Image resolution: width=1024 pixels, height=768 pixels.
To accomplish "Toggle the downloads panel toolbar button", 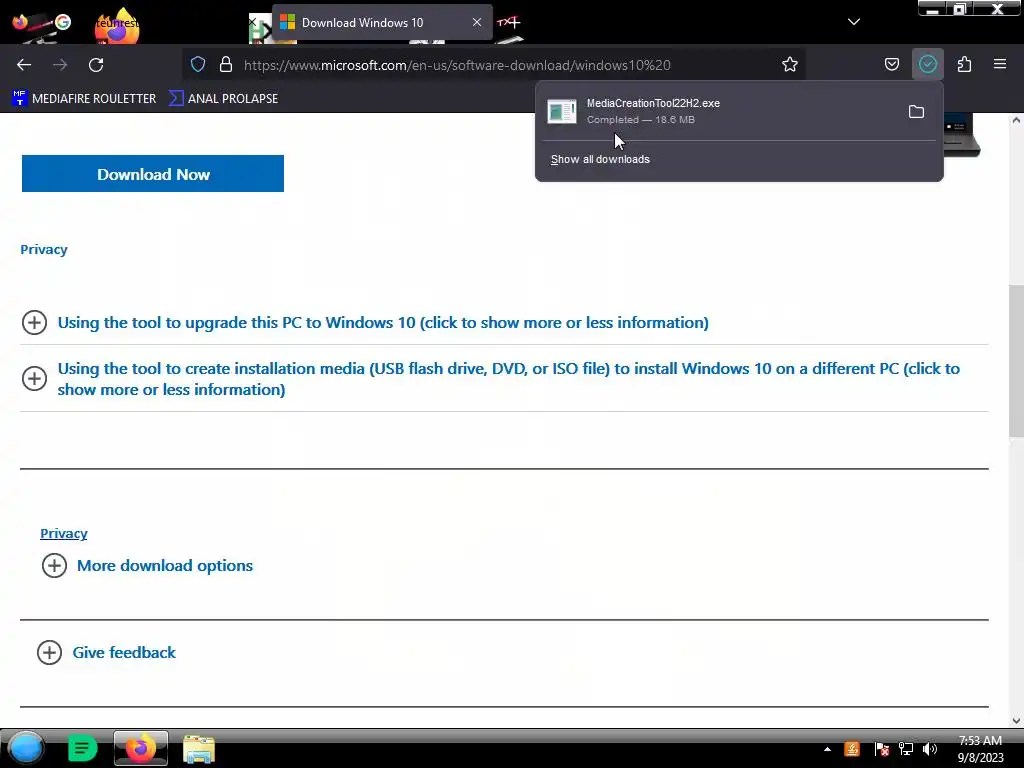I will coord(927,64).
